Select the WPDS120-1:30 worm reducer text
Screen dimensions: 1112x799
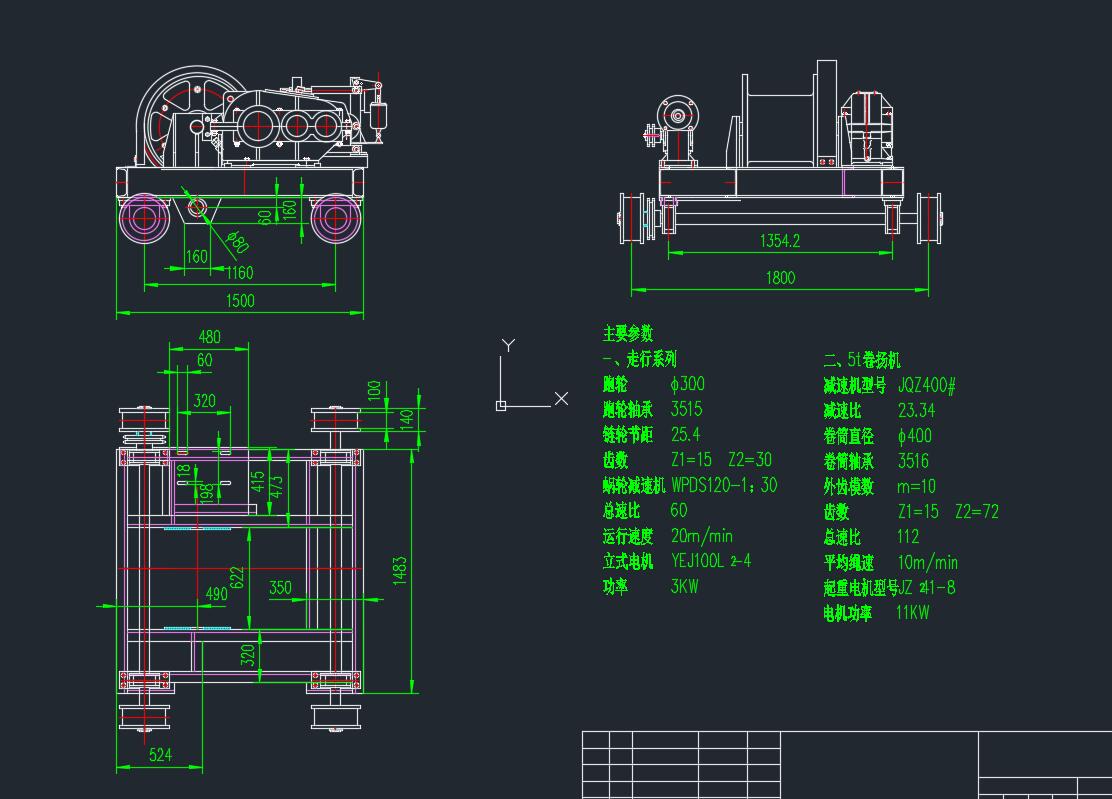[x=724, y=485]
